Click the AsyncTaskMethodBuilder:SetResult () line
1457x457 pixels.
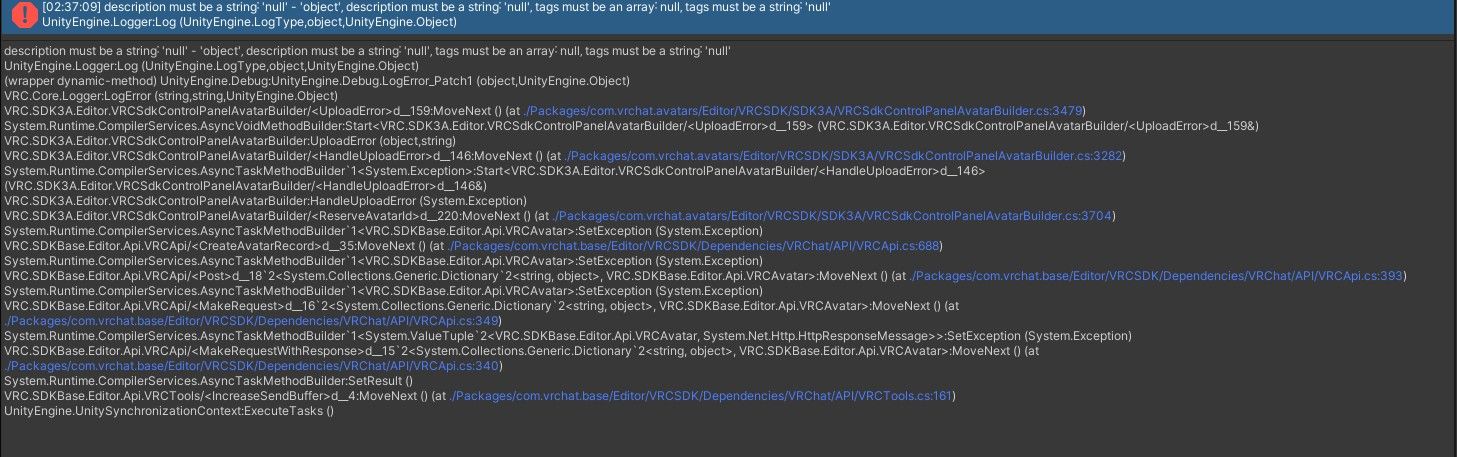click(x=207, y=381)
